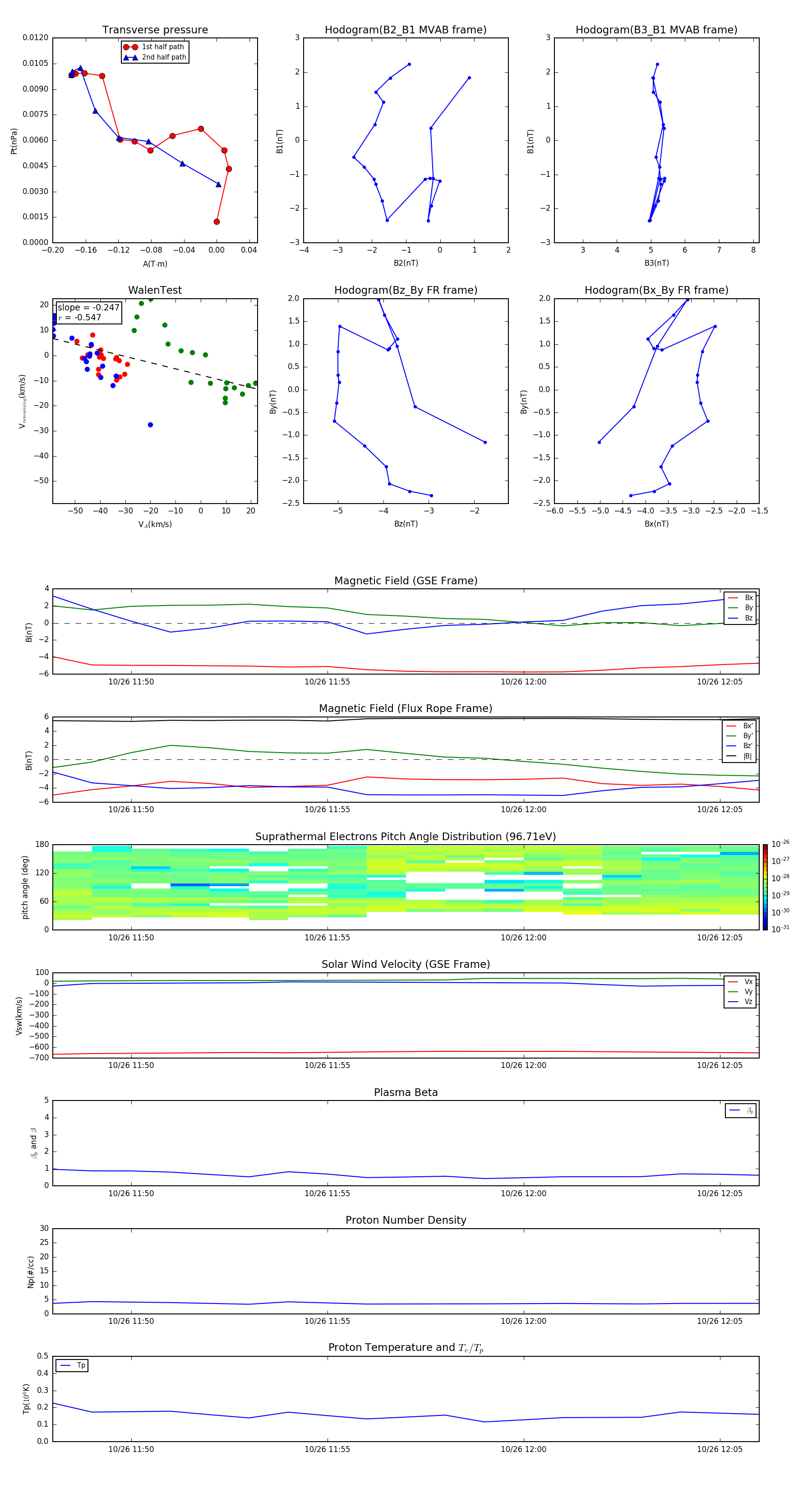Click the By' entry in Flux Rope legend
812x1489 pixels.
click(740, 736)
